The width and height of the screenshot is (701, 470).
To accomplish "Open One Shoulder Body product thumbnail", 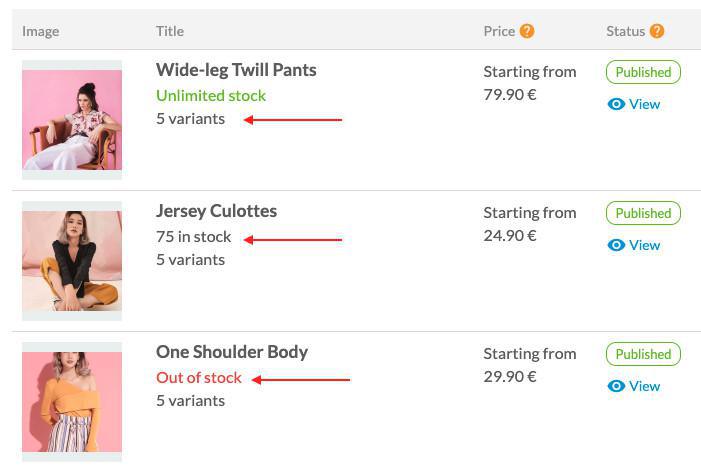I will click(72, 401).
